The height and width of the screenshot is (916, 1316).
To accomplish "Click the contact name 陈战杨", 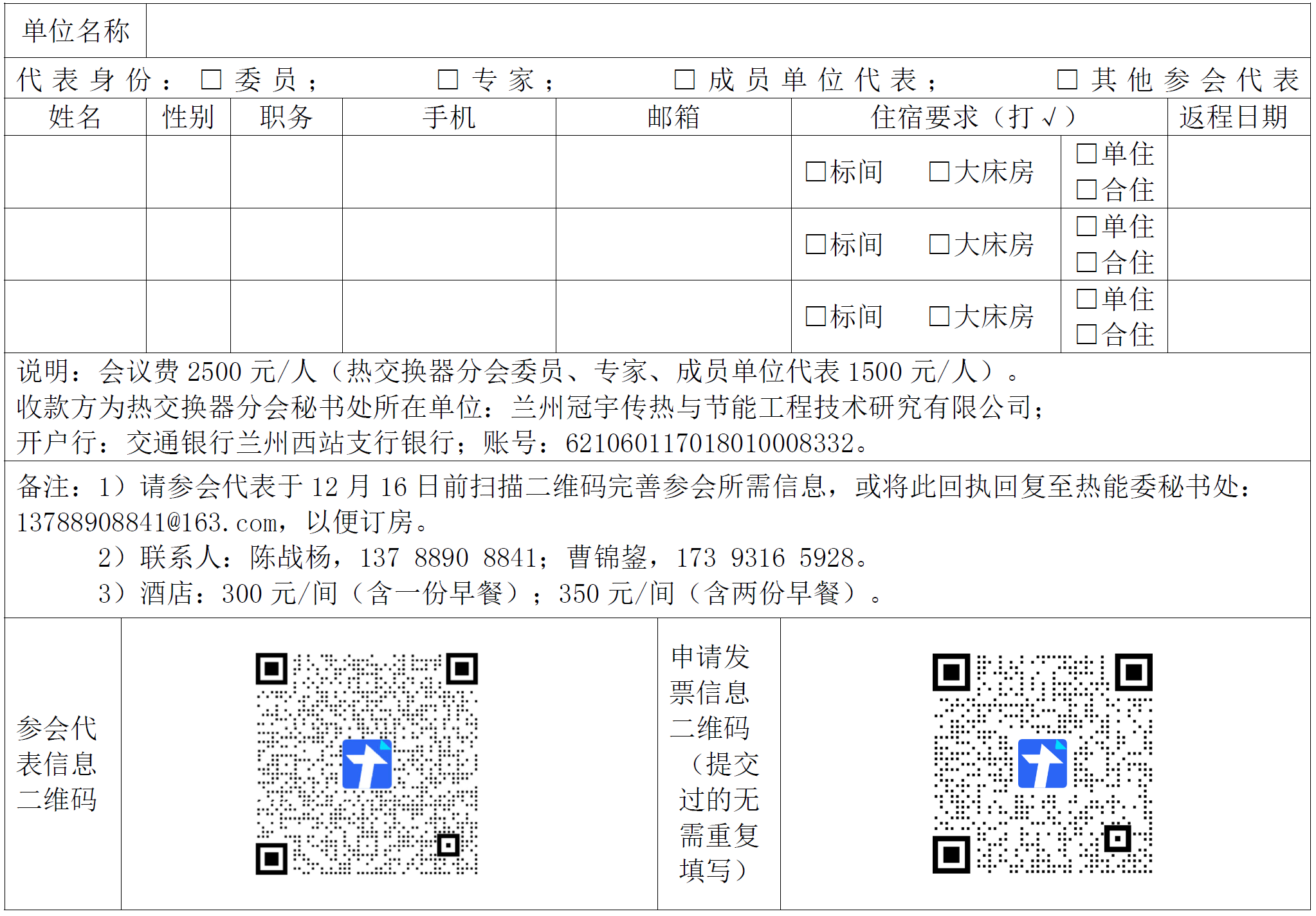I will point(291,557).
